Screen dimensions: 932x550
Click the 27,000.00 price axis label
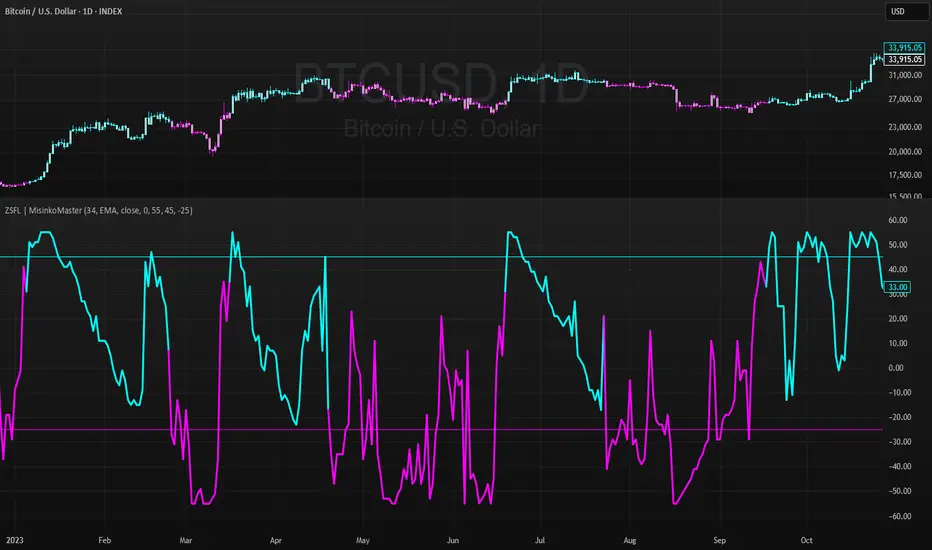click(x=905, y=99)
